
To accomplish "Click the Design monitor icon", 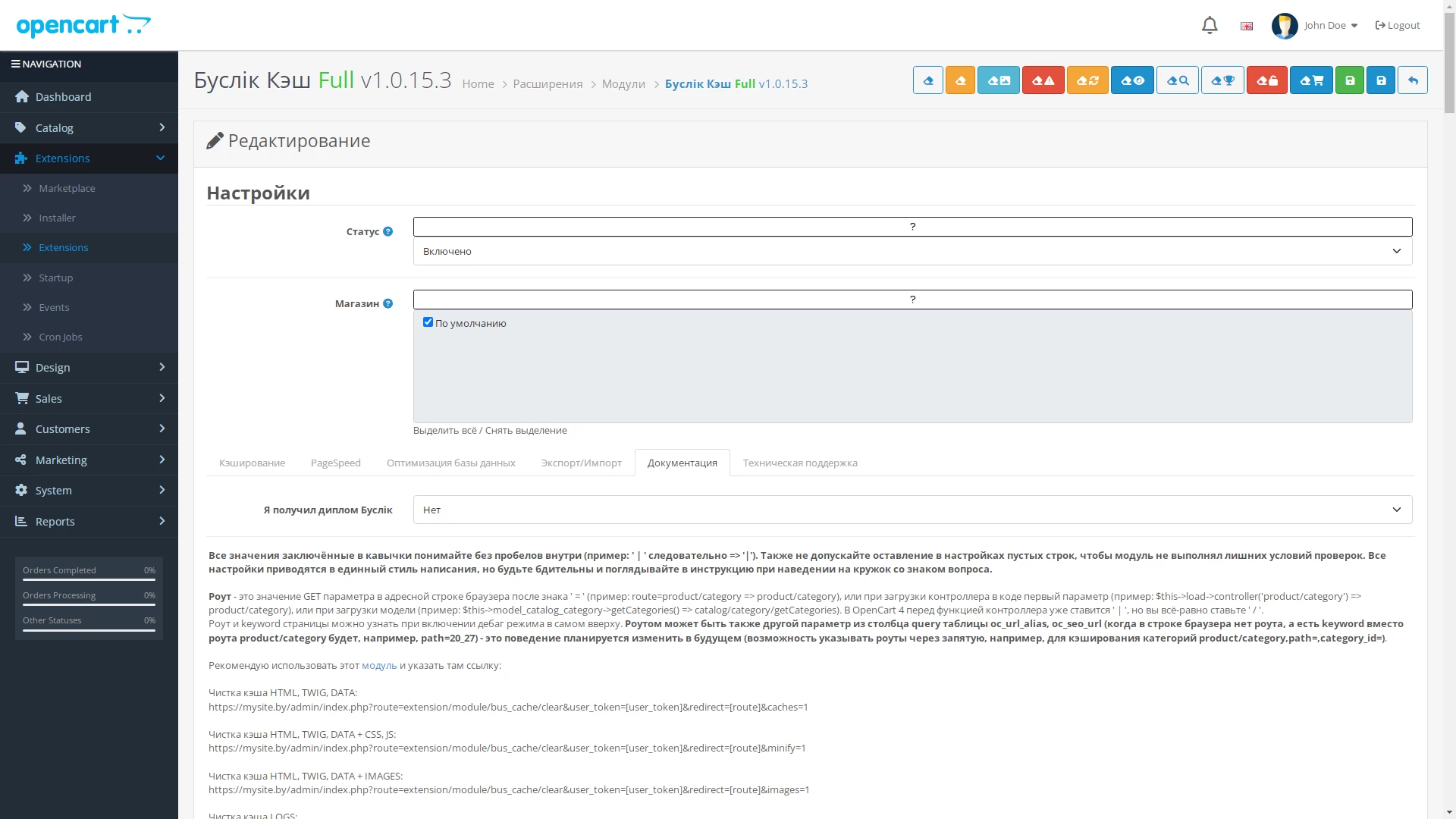I will (x=22, y=367).
